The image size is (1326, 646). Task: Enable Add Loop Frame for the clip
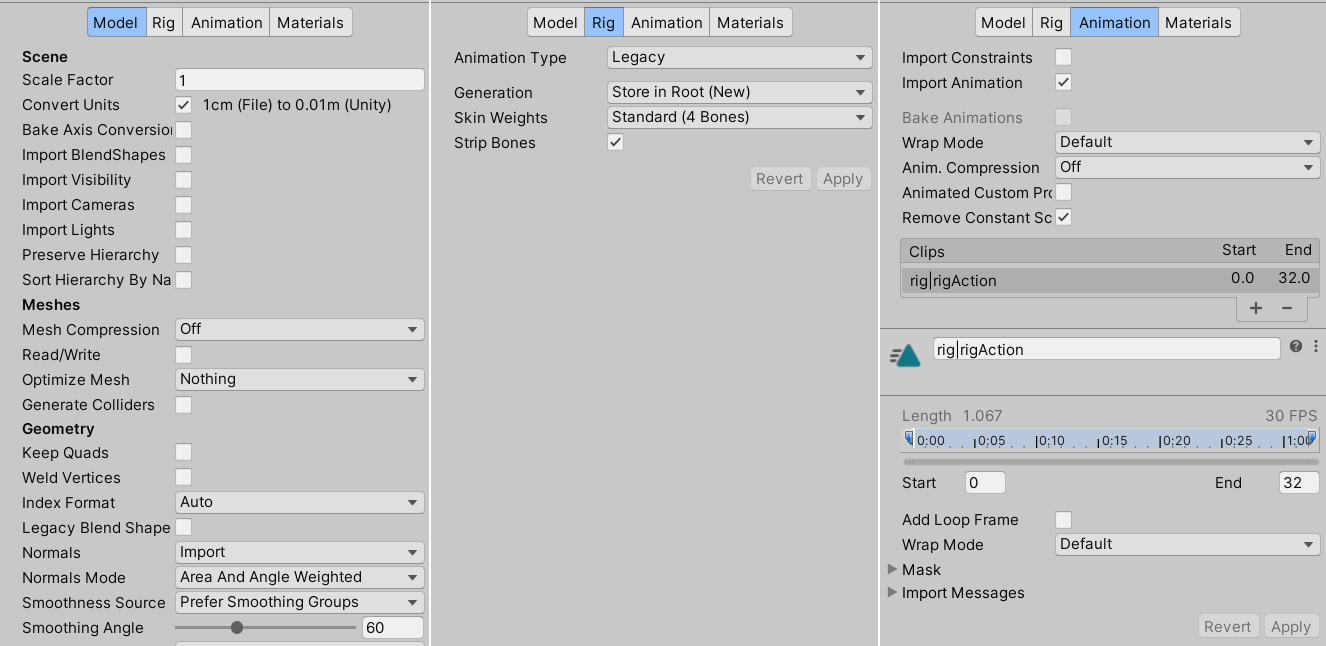click(x=1063, y=519)
